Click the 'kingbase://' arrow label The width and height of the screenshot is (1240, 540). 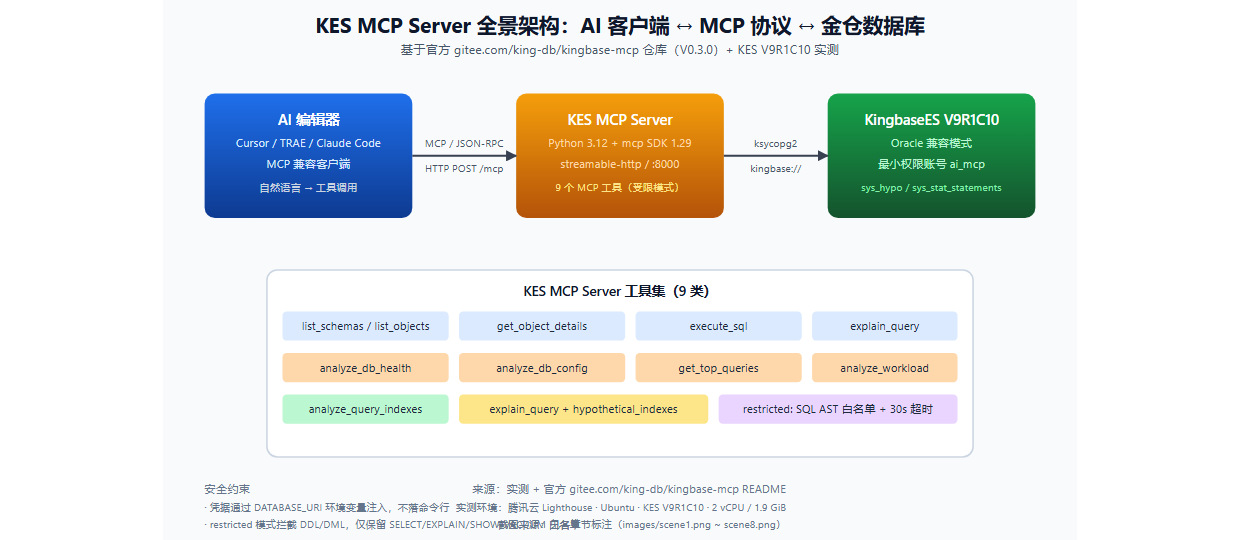click(775, 168)
